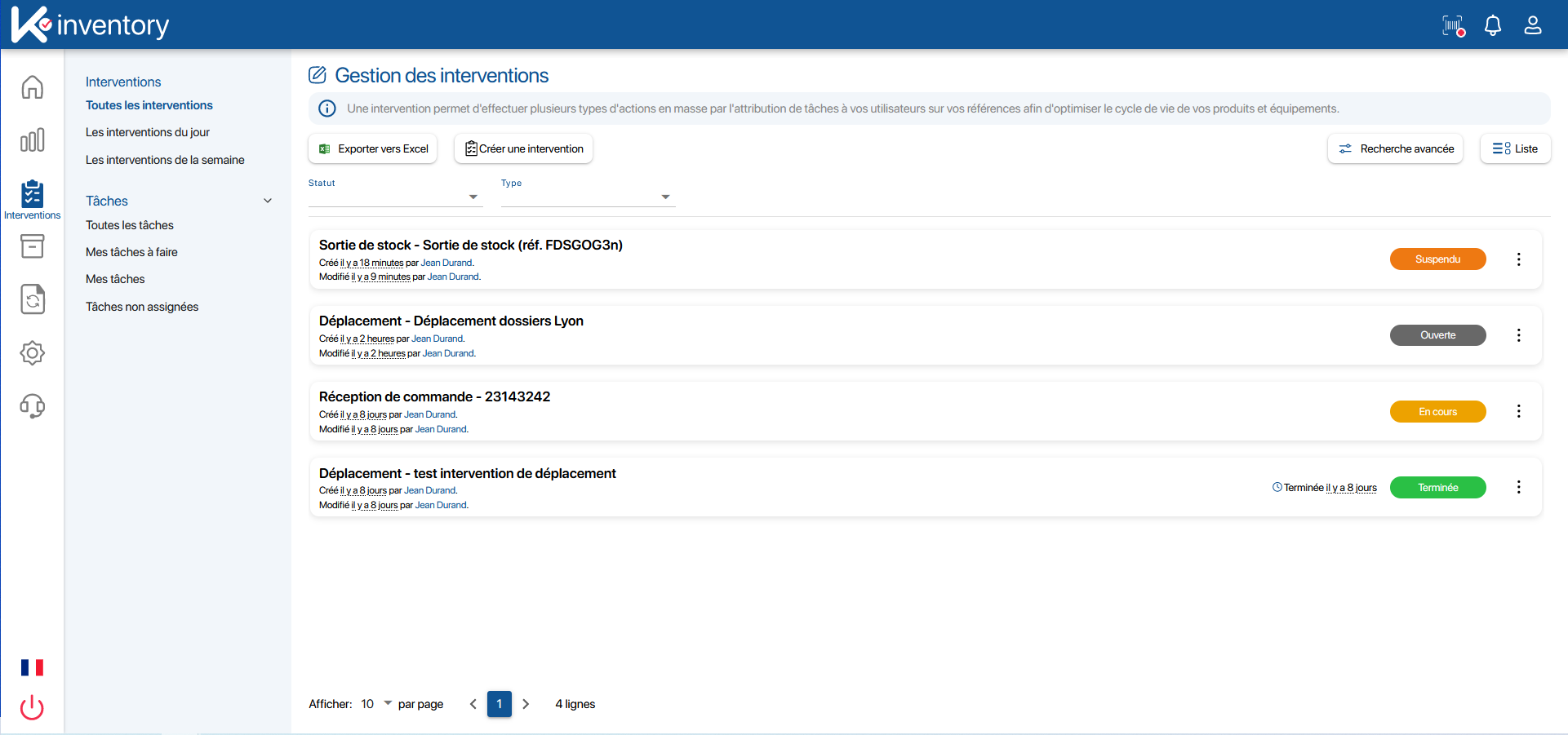
Task: Click the red power logout icon
Action: pyautogui.click(x=32, y=707)
